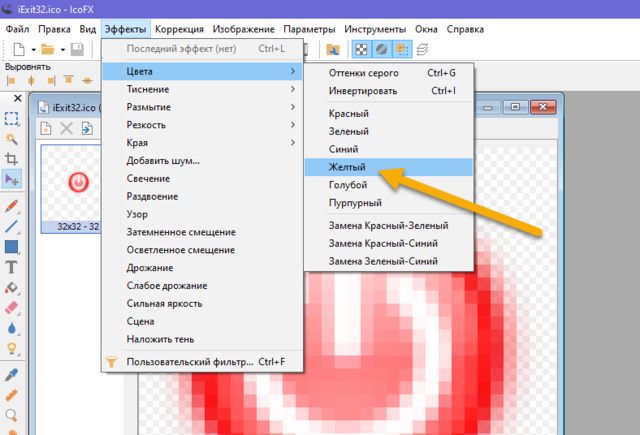
Task: Apply Оттенки серого effect
Action: pos(389,73)
